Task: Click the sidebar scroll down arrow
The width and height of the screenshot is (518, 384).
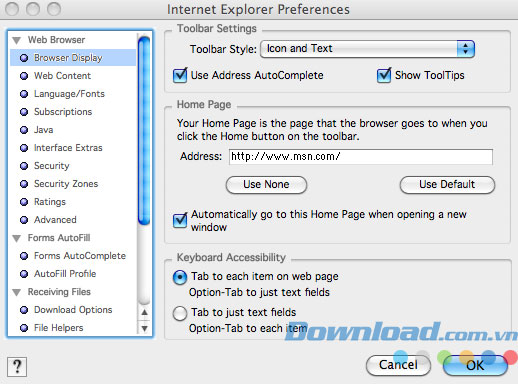Action: (x=144, y=328)
